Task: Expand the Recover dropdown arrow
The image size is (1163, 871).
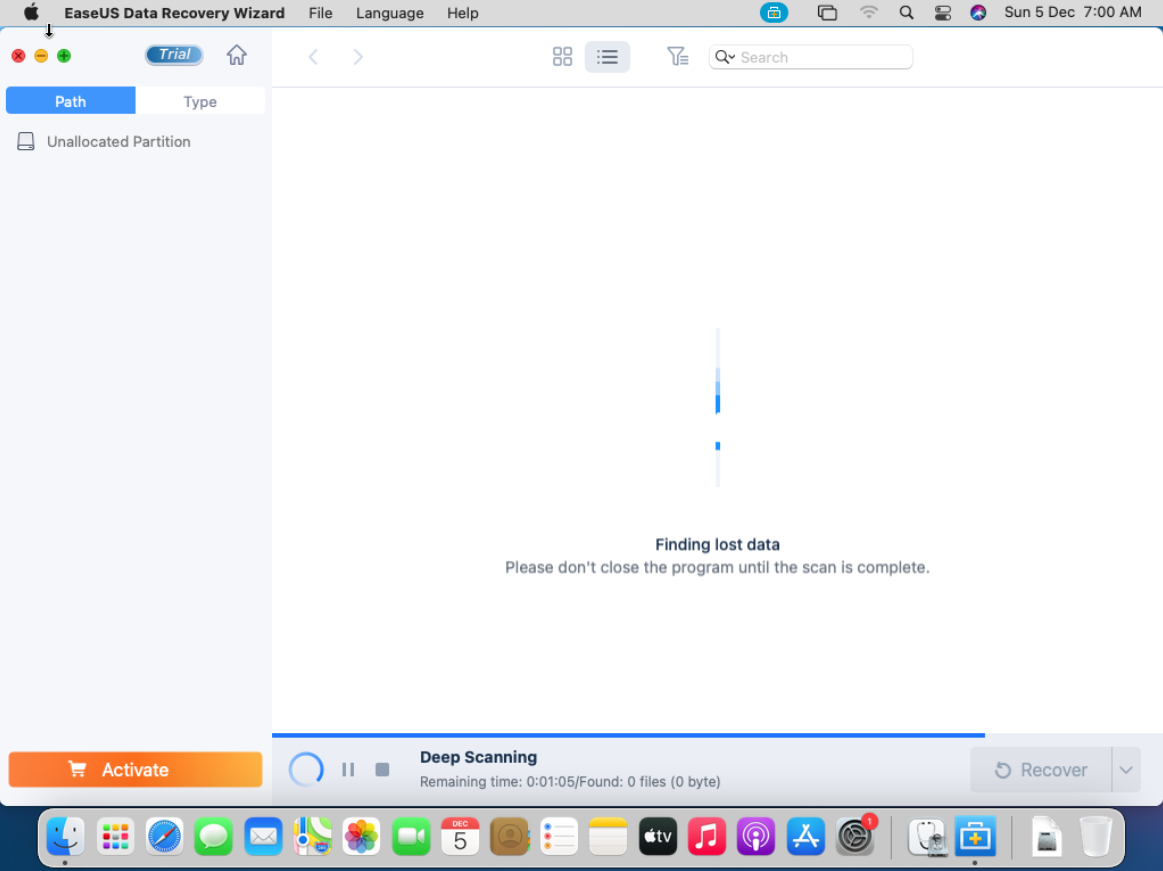Action: tap(1126, 770)
